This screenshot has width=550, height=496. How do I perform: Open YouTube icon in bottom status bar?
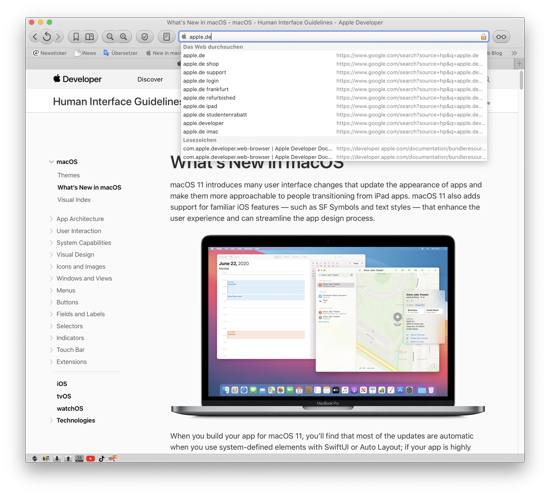coord(90,458)
